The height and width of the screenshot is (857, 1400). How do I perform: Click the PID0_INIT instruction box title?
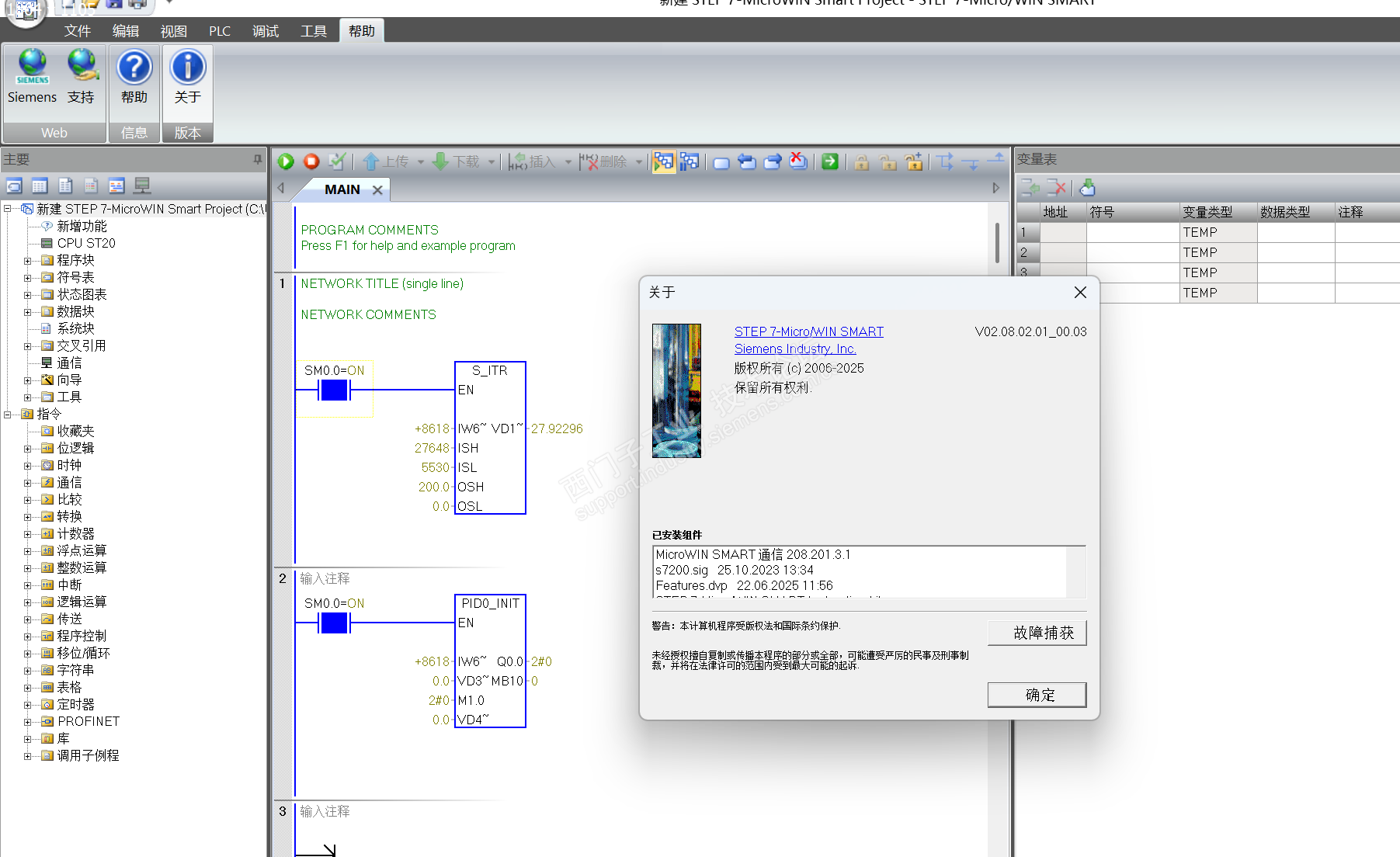coord(491,604)
